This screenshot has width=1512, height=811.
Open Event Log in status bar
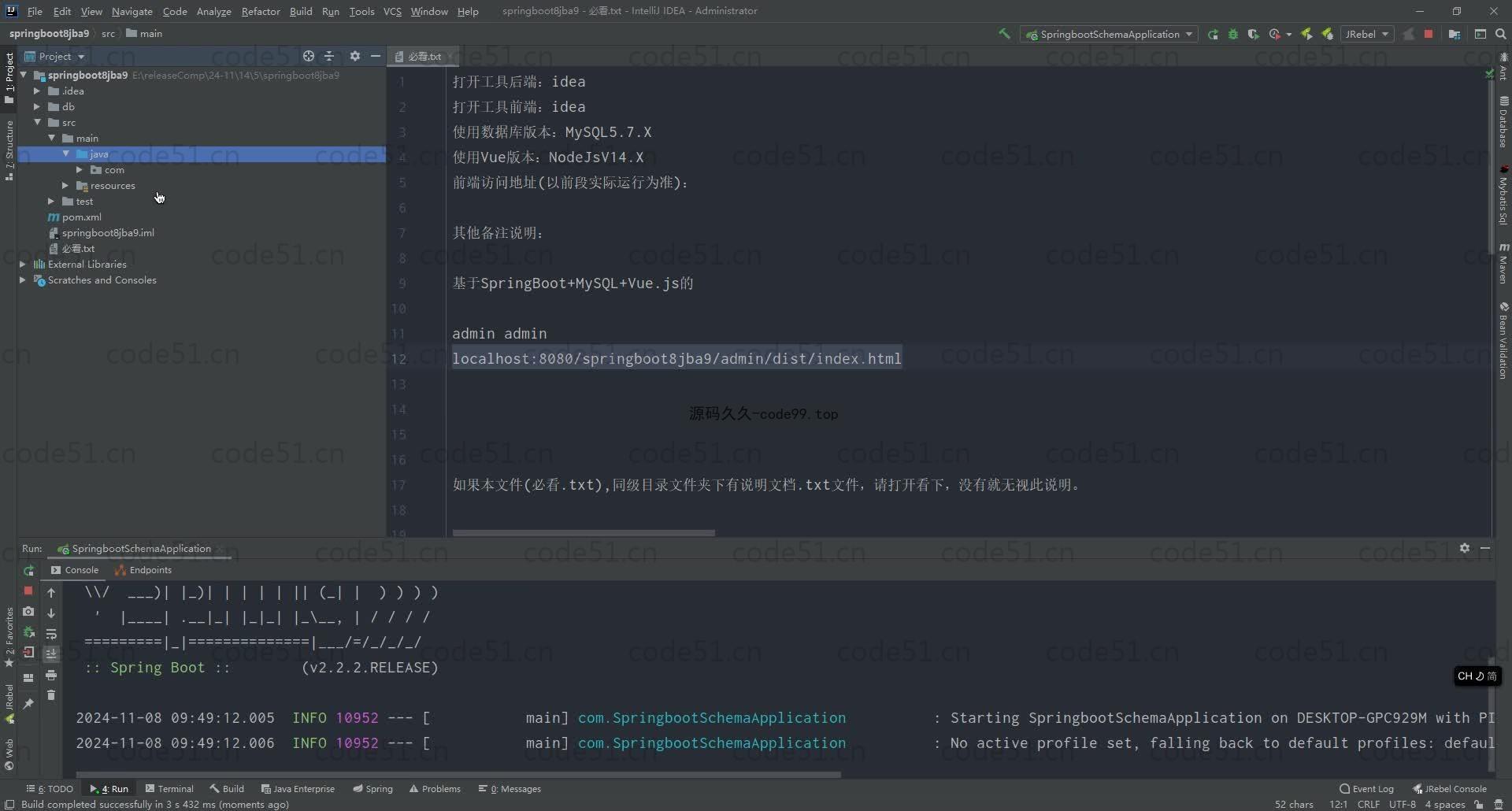(x=1366, y=788)
